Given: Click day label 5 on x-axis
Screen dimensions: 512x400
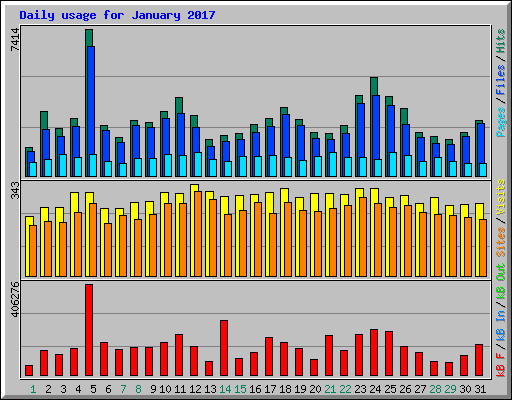Looking at the screenshot, I should (93, 389).
